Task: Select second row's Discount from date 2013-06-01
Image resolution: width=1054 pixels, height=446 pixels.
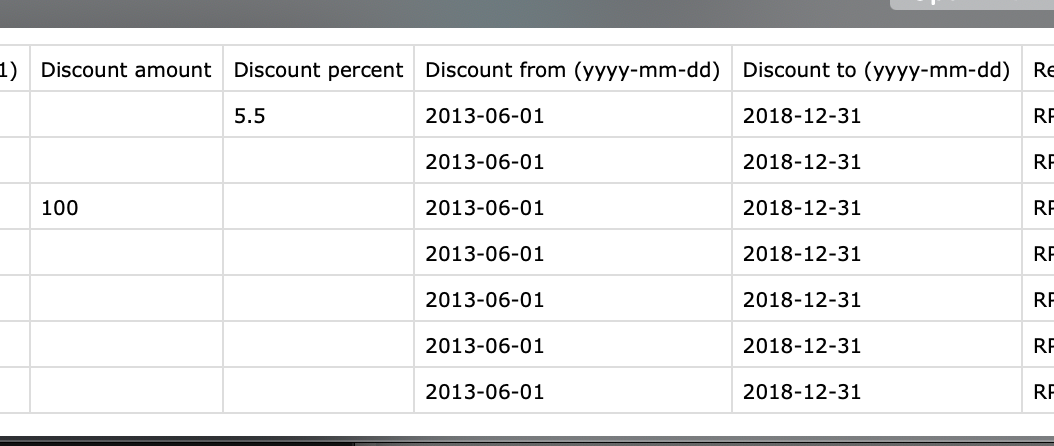Action: tap(573, 161)
